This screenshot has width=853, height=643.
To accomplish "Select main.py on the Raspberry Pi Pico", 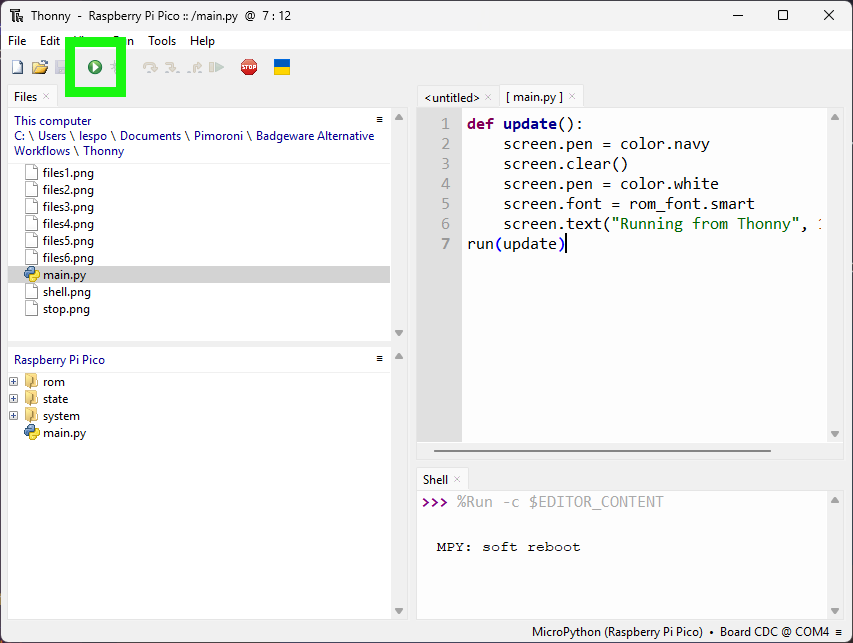I will [x=64, y=433].
